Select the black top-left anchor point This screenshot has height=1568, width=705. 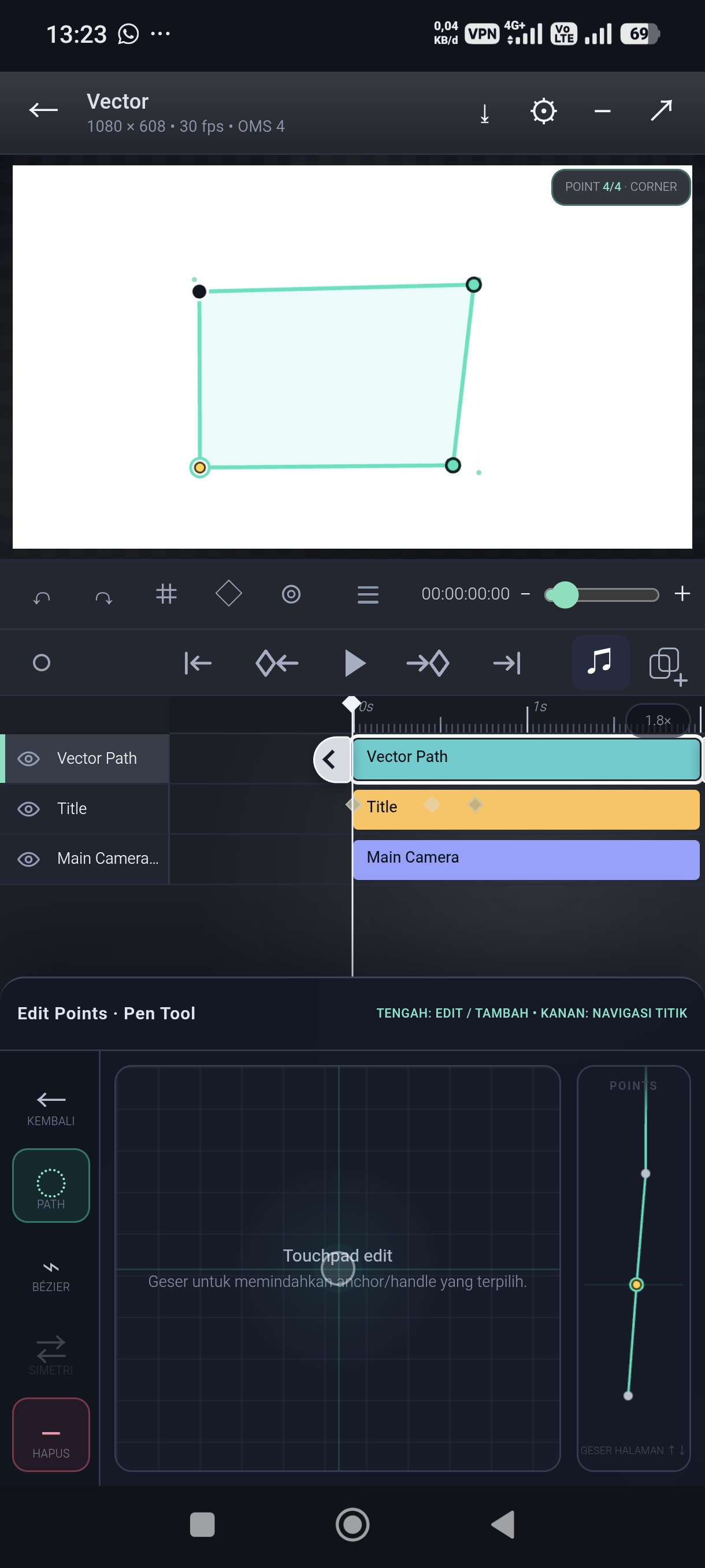199,291
